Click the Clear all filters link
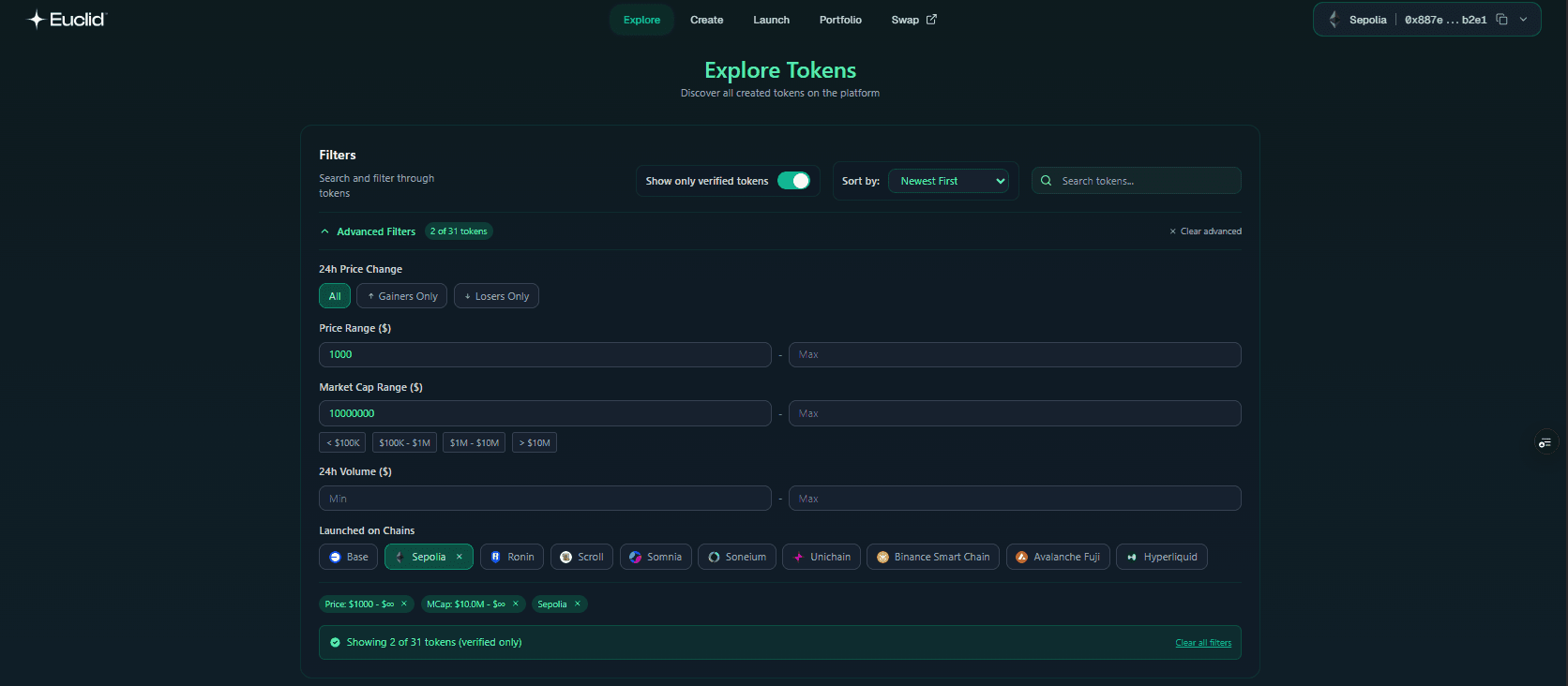Image resolution: width=1568 pixels, height=686 pixels. coord(1203,643)
